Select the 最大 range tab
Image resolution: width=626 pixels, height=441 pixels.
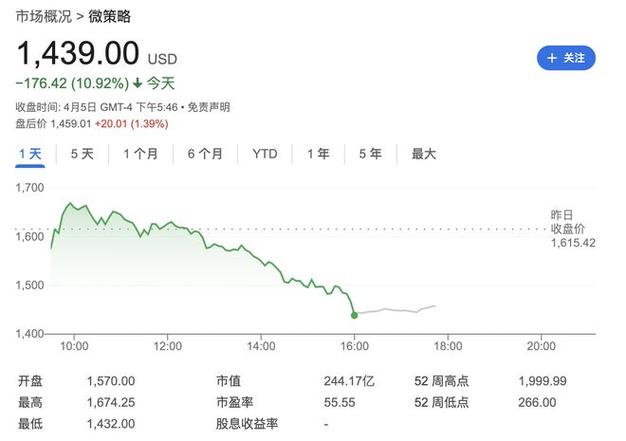pyautogui.click(x=424, y=154)
